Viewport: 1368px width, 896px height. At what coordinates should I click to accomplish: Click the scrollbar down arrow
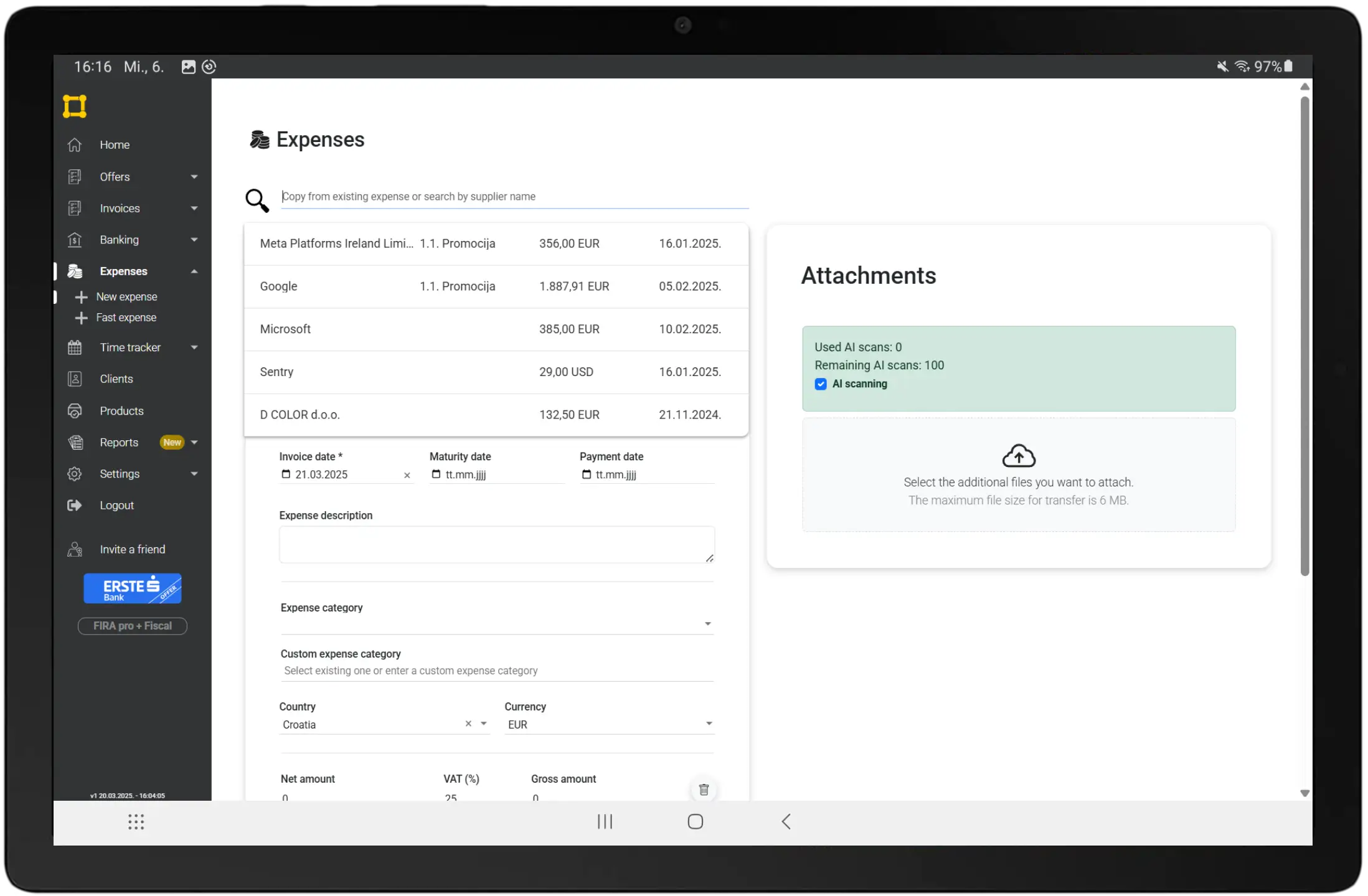[x=1304, y=794]
